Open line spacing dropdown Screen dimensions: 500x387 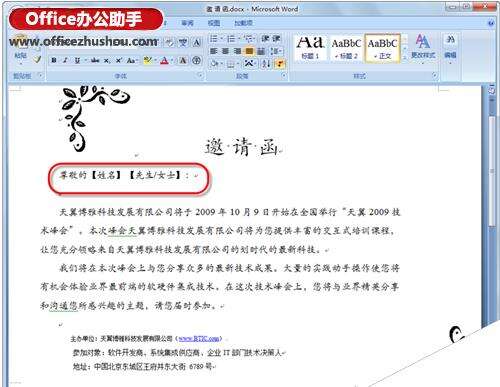pos(276,51)
